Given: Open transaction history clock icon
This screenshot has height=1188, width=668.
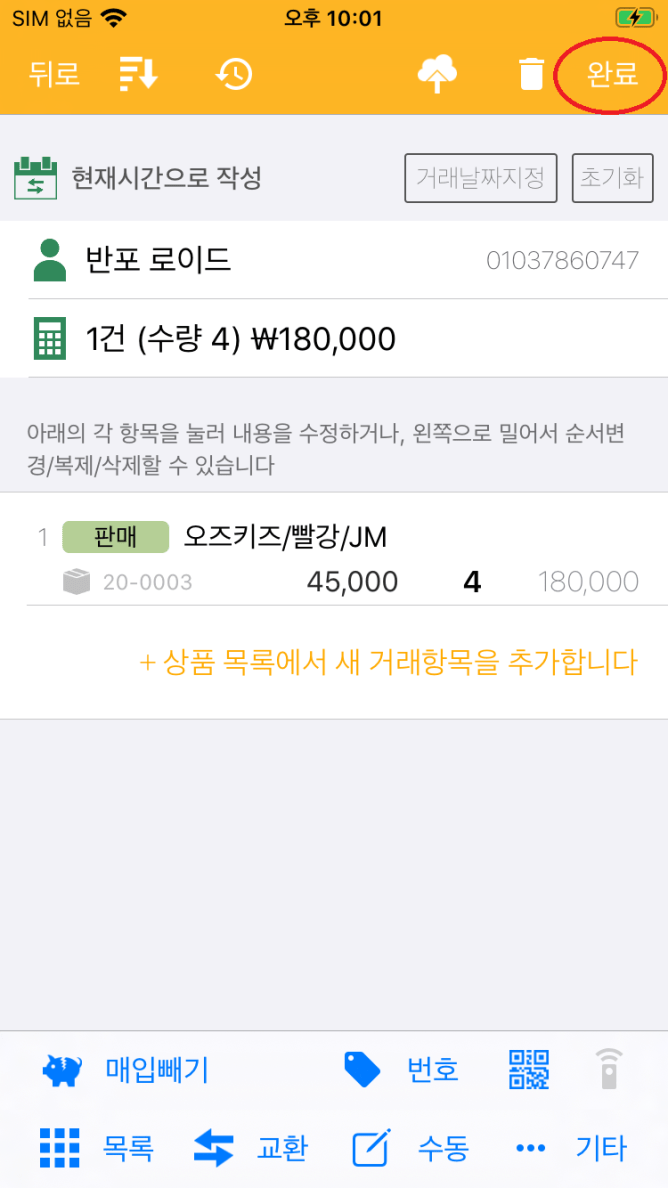Looking at the screenshot, I should click(x=234, y=75).
